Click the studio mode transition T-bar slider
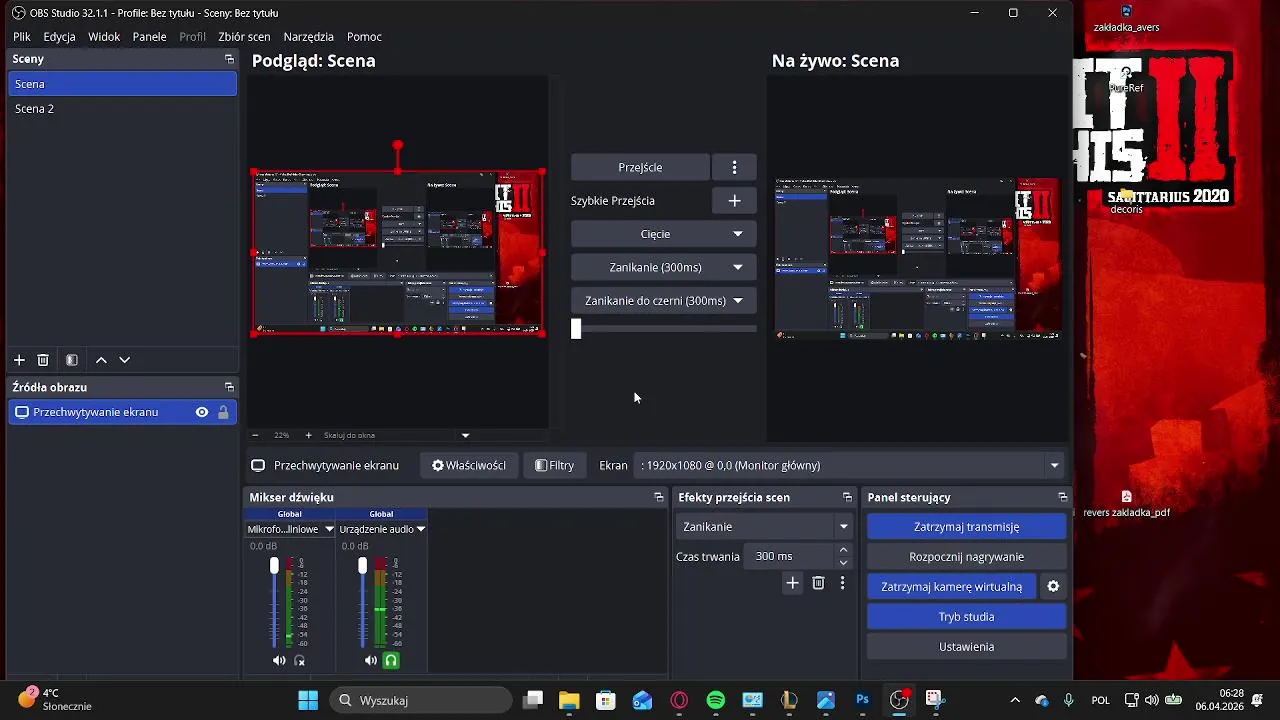Image resolution: width=1280 pixels, height=720 pixels. (x=576, y=329)
